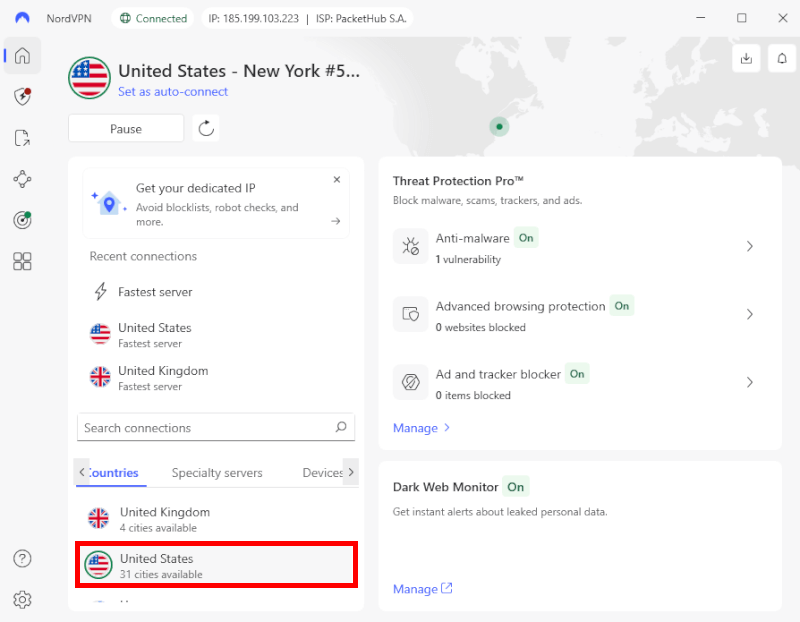Pause the VPN connection

(125, 128)
